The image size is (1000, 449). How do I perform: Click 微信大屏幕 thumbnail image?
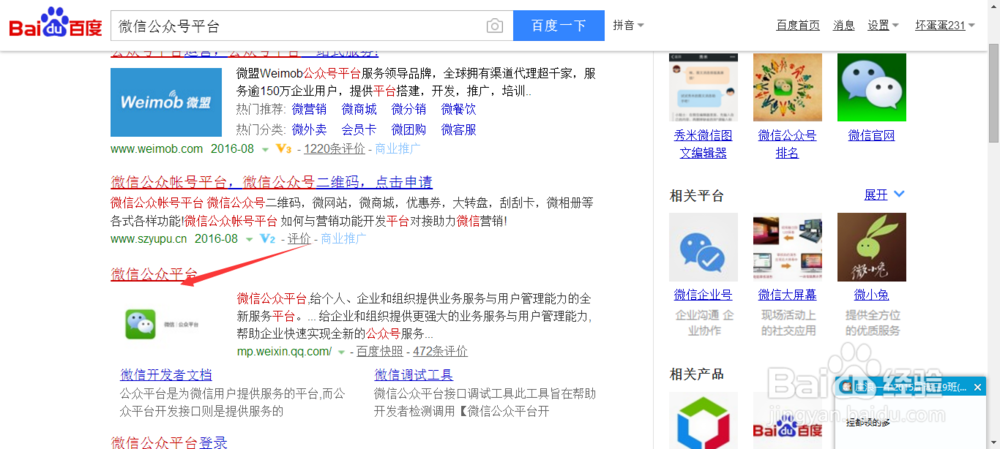tap(788, 247)
